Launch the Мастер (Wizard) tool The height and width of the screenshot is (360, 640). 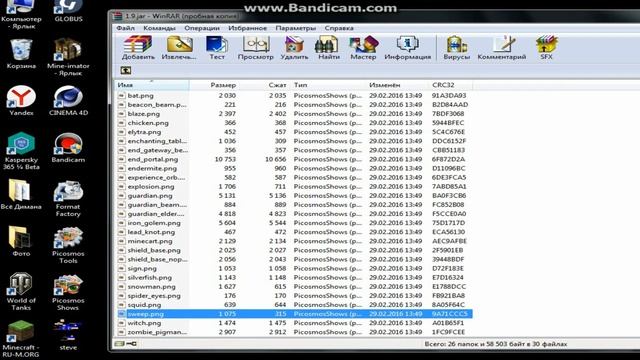coord(363,48)
